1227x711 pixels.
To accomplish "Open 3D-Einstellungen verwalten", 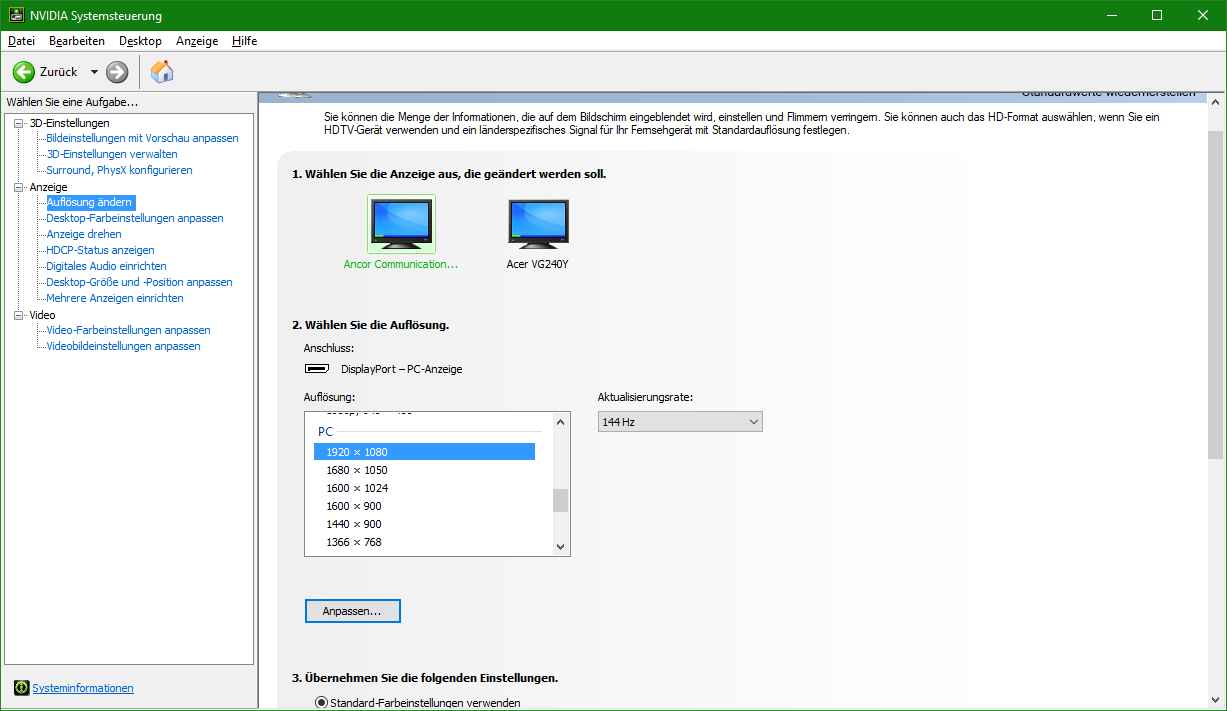I will coord(112,154).
